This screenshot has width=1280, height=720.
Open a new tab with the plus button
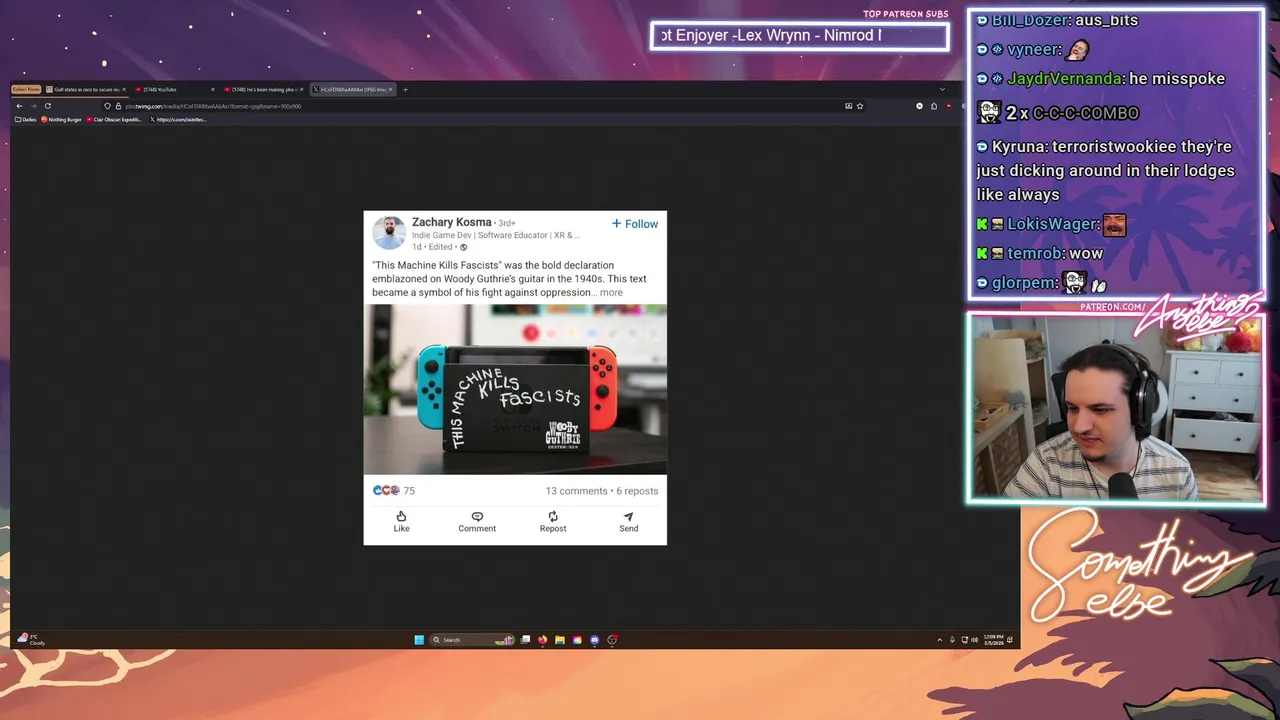click(405, 89)
